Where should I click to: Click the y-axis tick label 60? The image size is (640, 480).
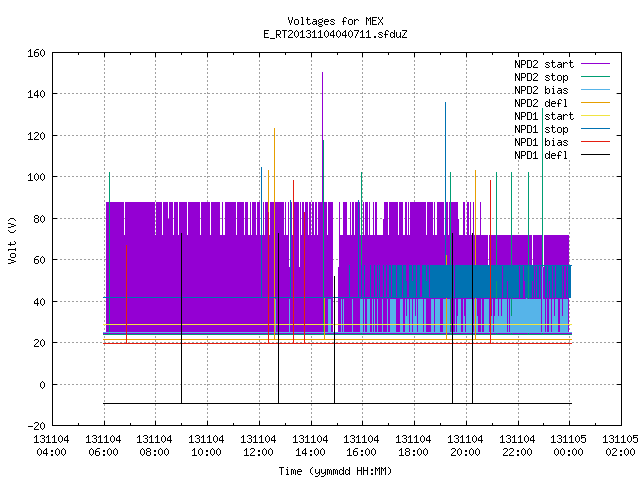pyautogui.click(x=39, y=260)
